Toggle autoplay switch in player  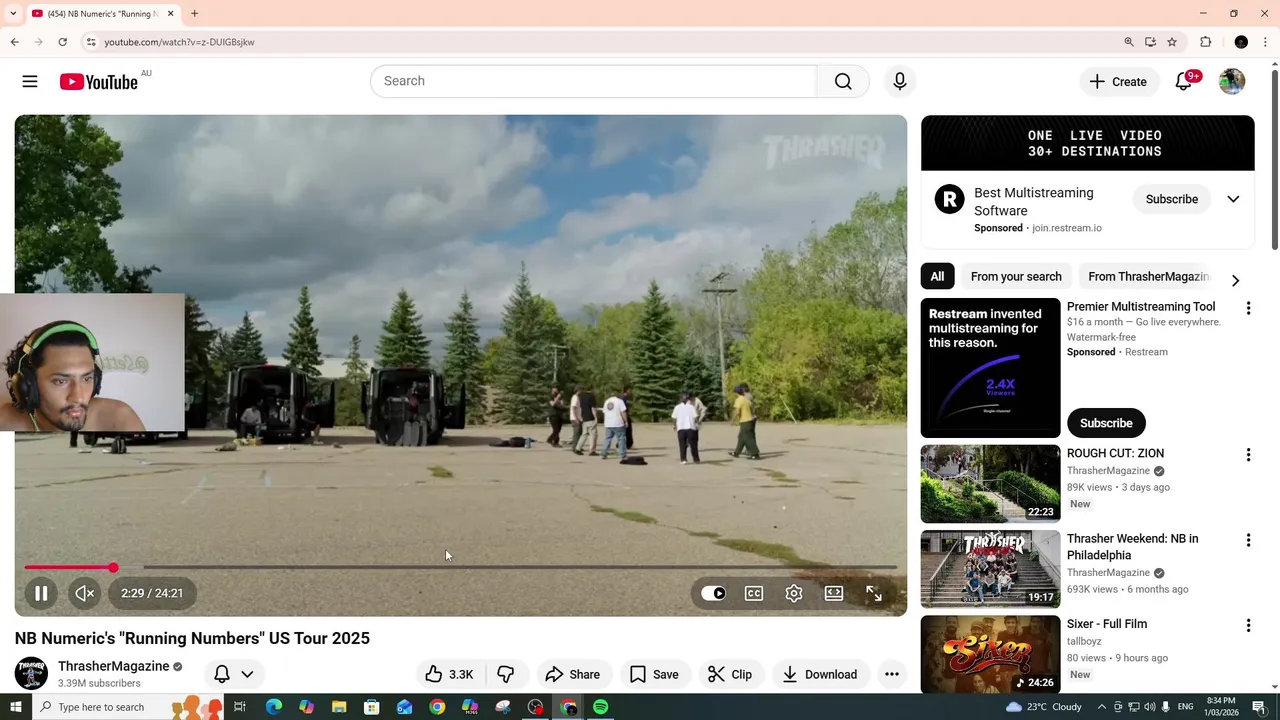[x=713, y=593]
